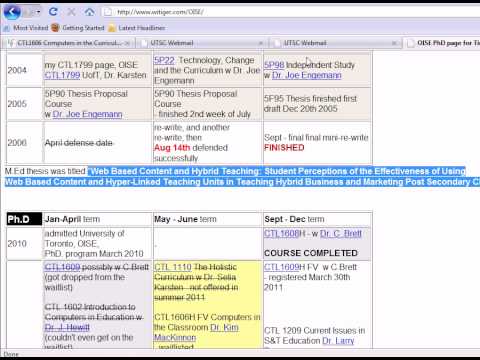Click the Stop loading X icon

[x=71, y=12]
